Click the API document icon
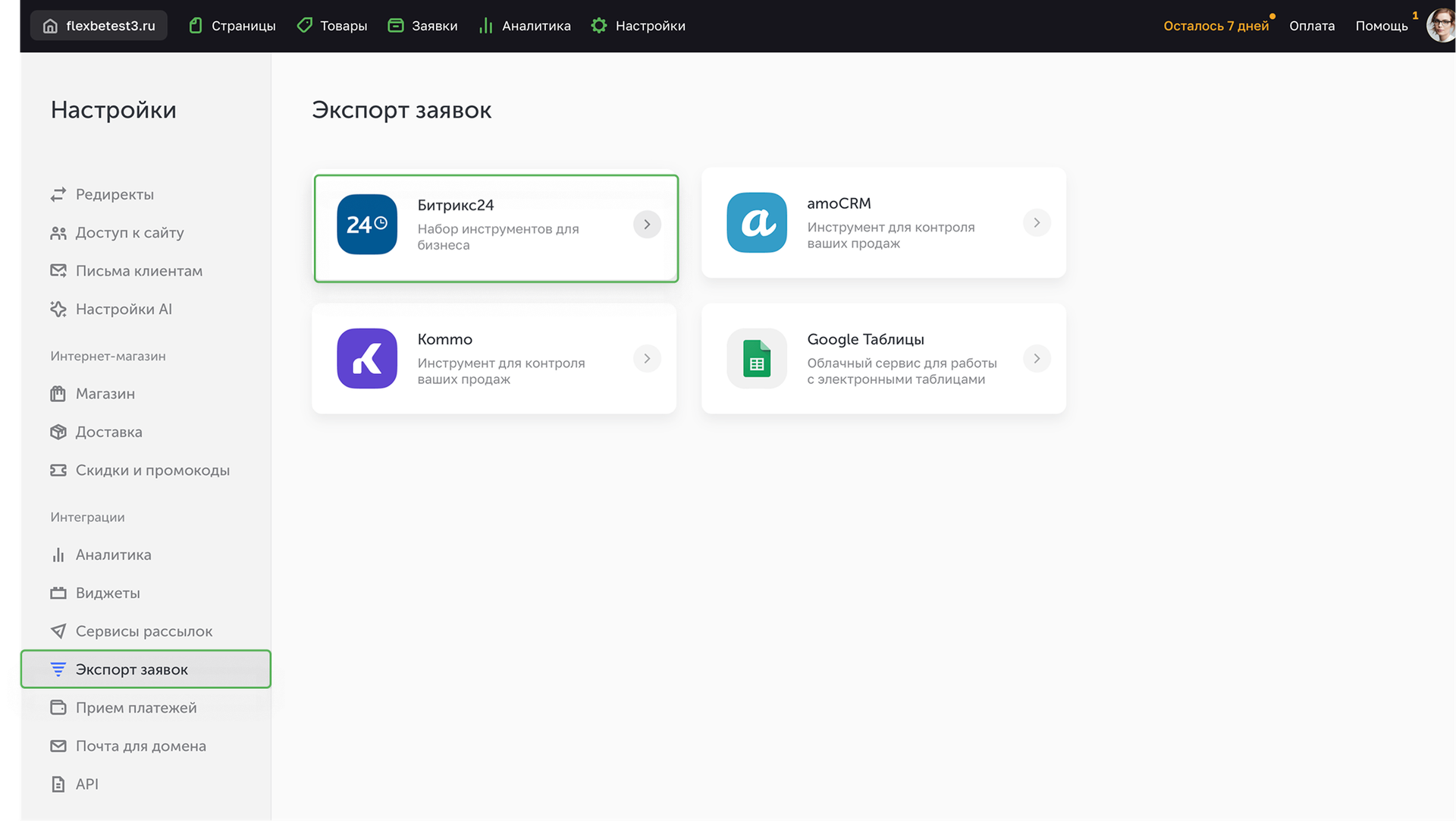The height and width of the screenshot is (821, 1456). pos(58,785)
